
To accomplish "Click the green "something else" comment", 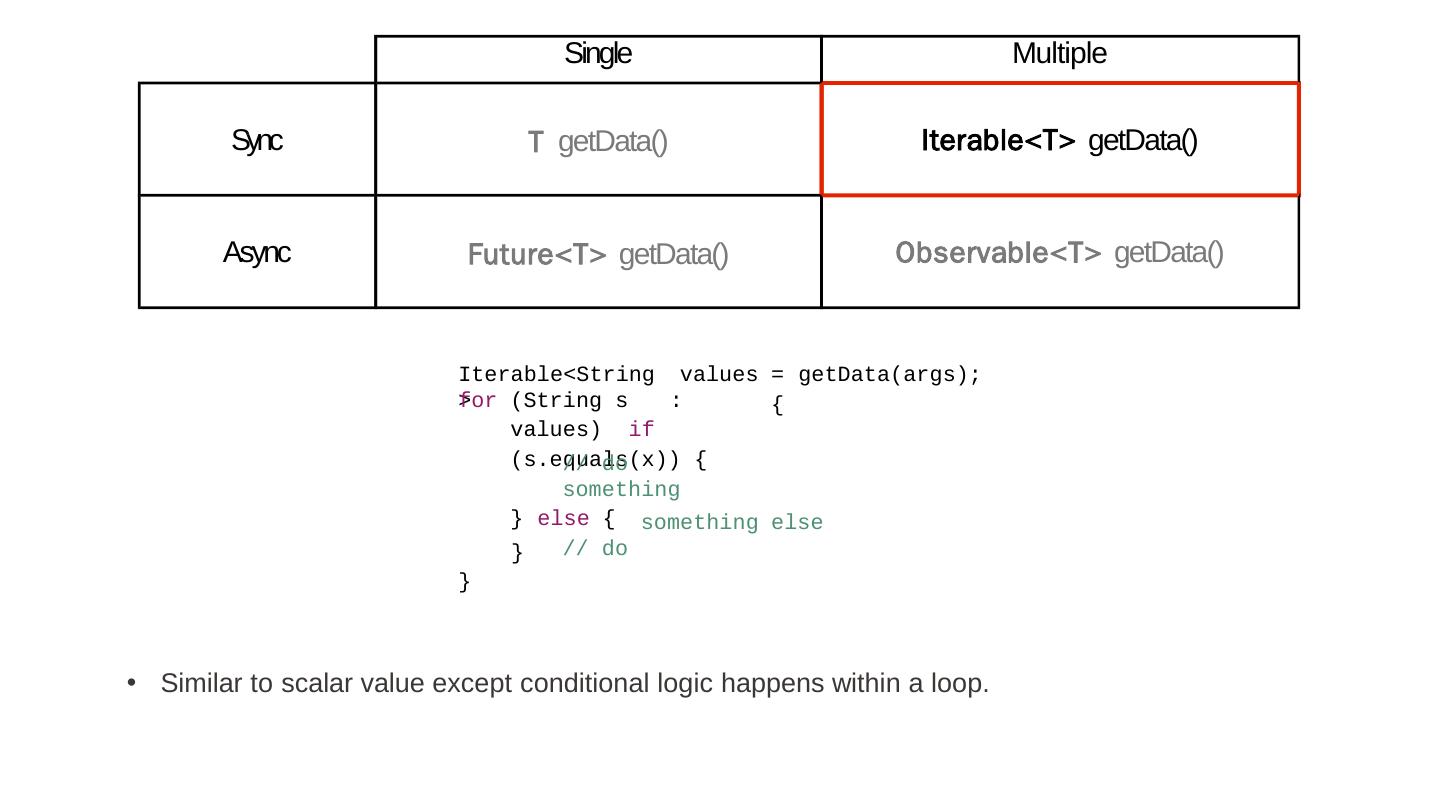I will click(732, 523).
